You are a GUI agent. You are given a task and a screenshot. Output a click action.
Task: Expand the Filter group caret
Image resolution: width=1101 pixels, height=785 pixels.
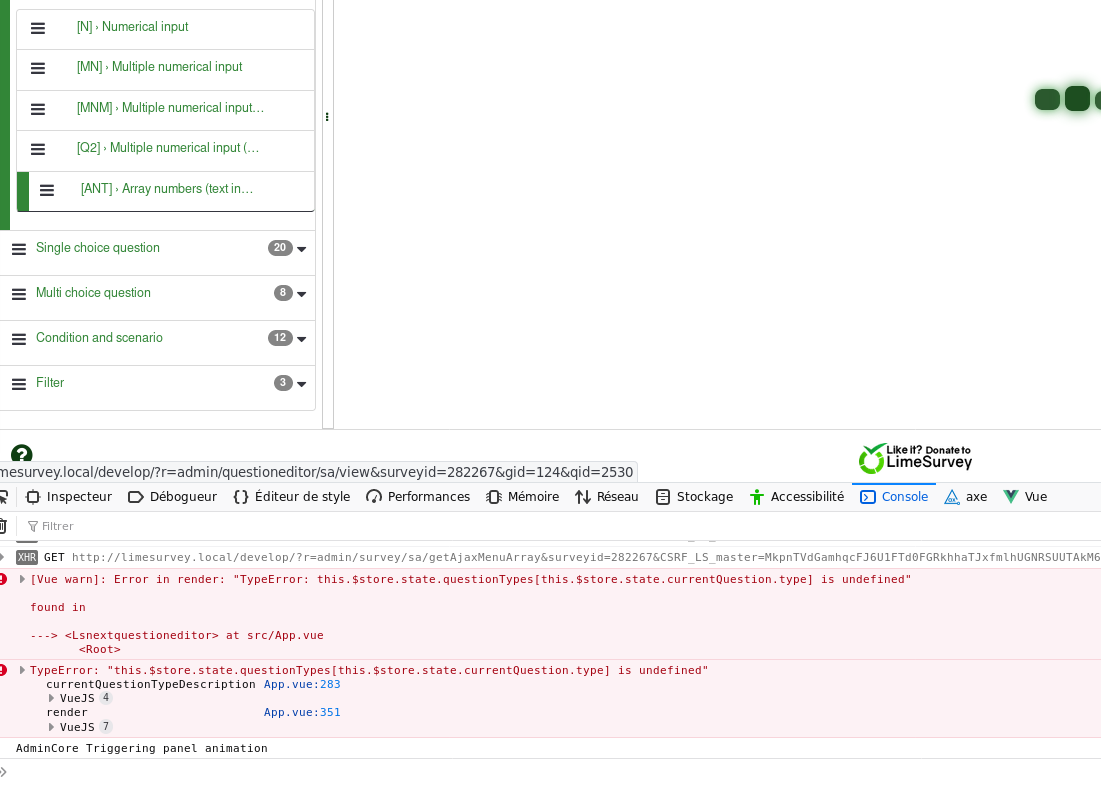[x=302, y=384]
